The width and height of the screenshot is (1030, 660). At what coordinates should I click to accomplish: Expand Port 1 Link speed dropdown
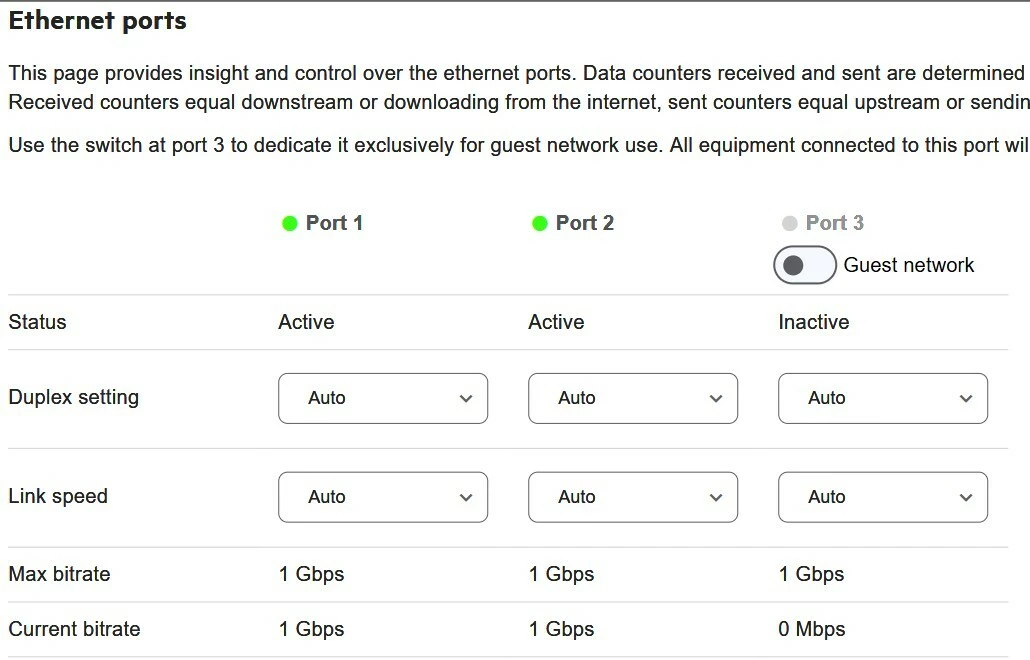click(x=383, y=497)
